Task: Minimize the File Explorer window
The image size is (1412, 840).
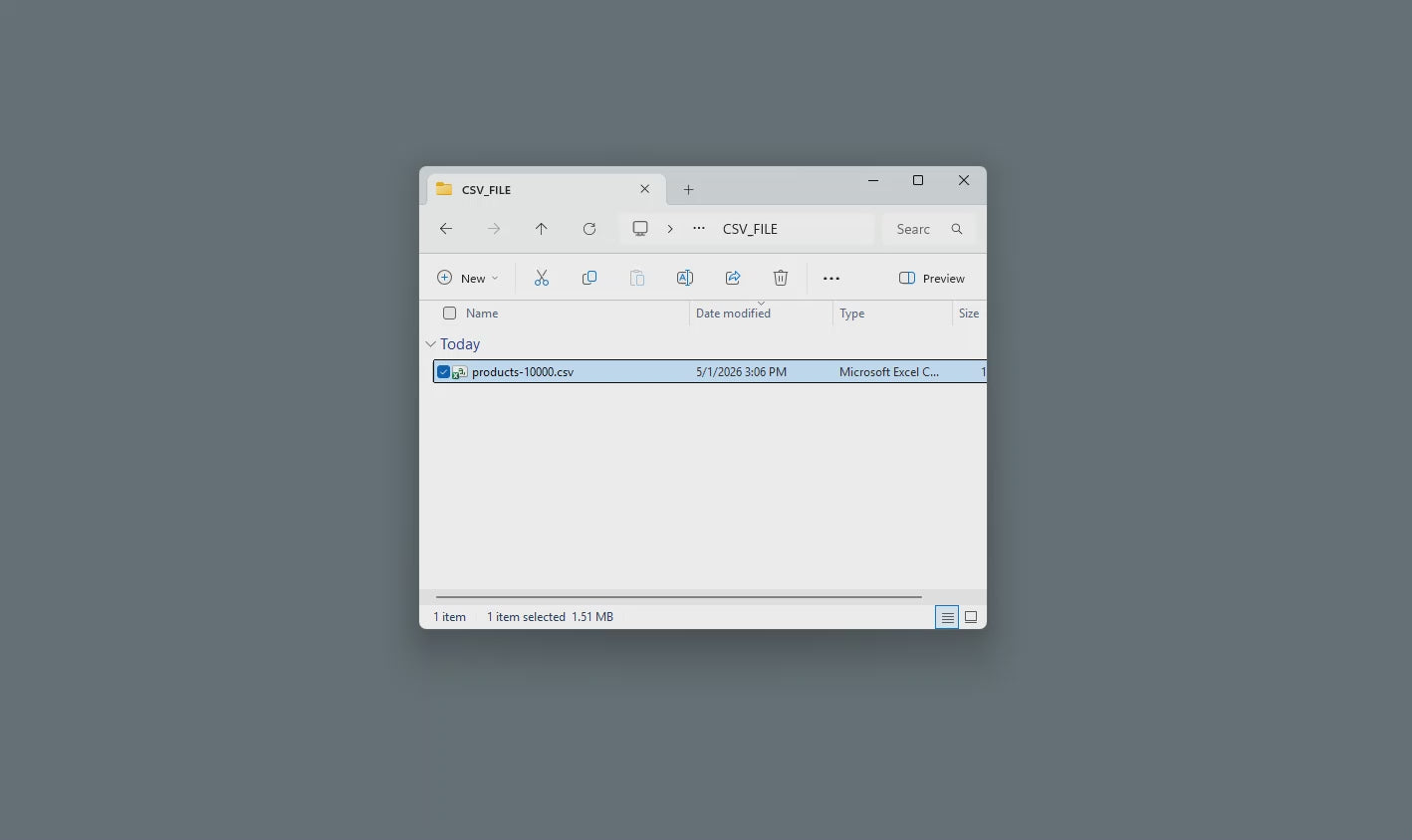Action: coord(873,181)
